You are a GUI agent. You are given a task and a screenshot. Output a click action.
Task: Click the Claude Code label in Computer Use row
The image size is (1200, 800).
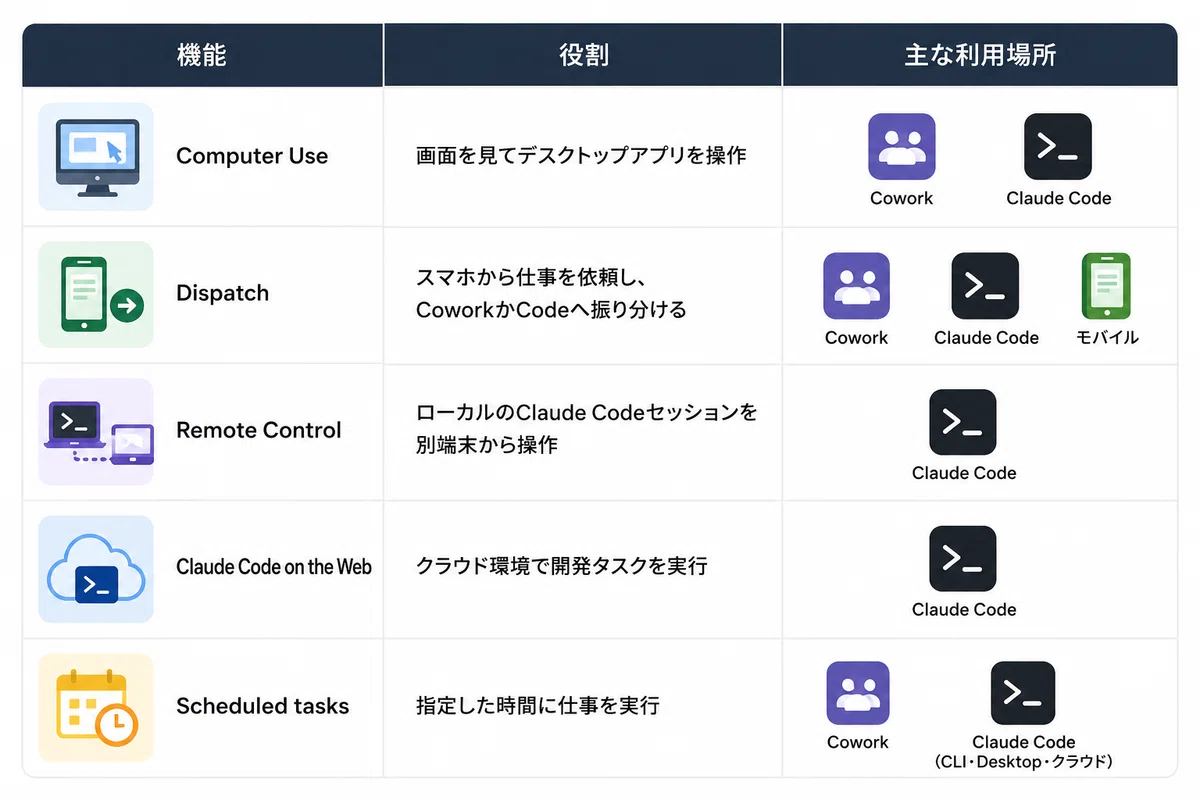coord(1059,198)
